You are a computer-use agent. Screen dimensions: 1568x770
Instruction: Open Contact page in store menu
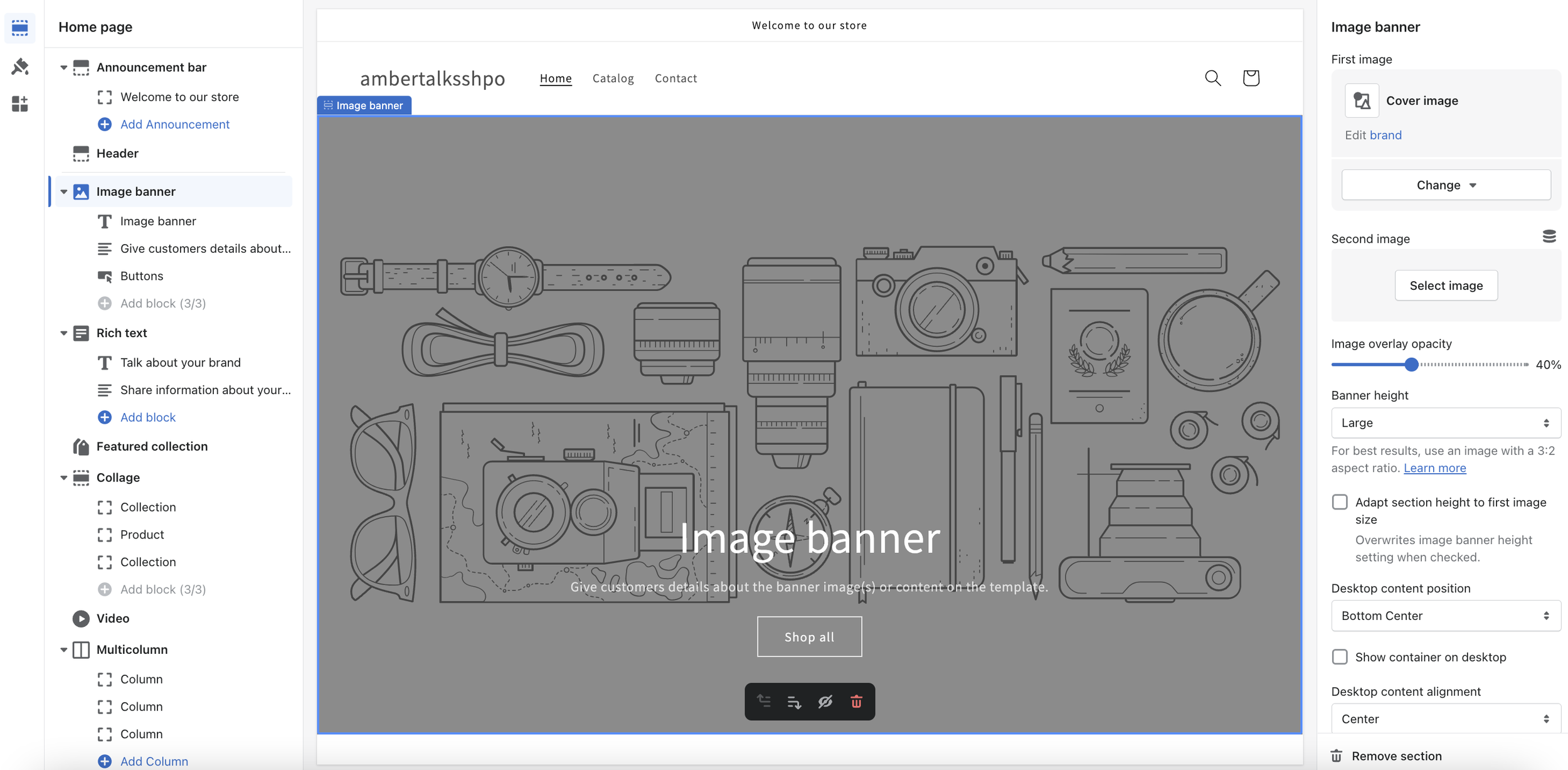tap(675, 78)
